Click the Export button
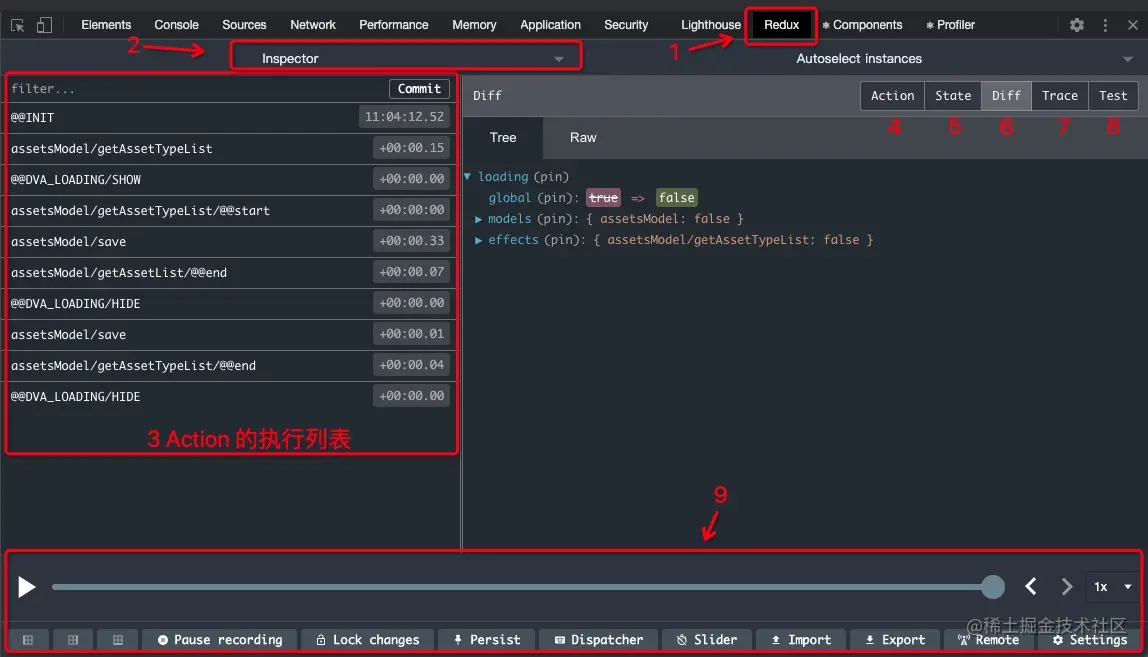Viewport: 1148px width, 657px height. [893, 639]
